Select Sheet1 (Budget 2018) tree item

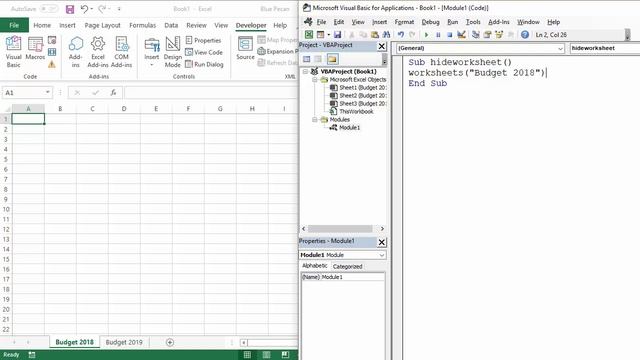(358, 88)
